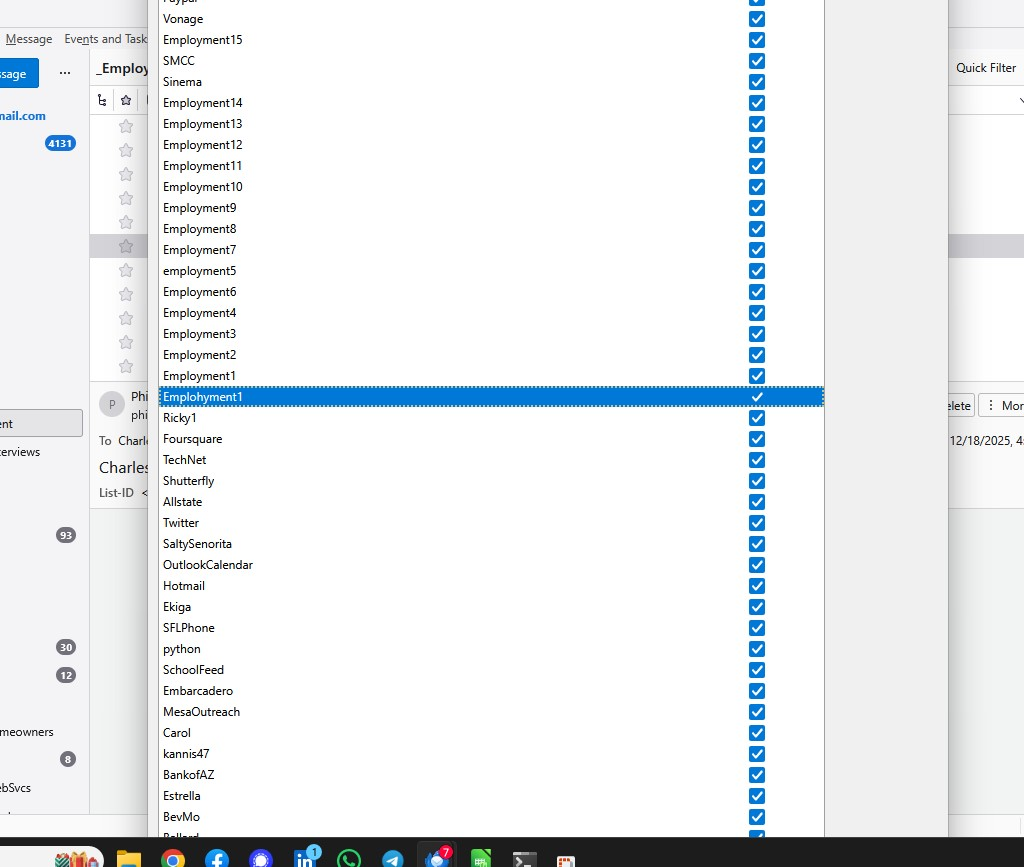Select the correctly spelled Employment1 row
This screenshot has width=1024, height=867.
(x=491, y=376)
